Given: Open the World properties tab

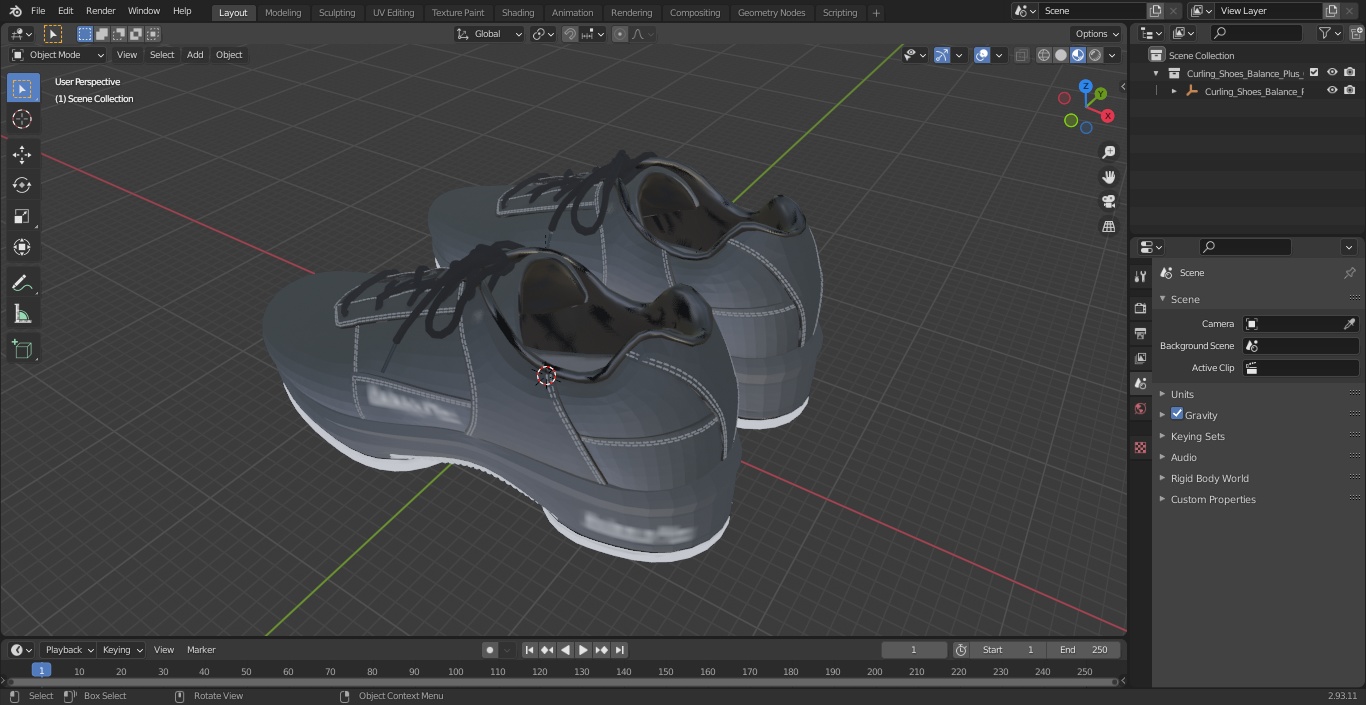Looking at the screenshot, I should [1140, 409].
